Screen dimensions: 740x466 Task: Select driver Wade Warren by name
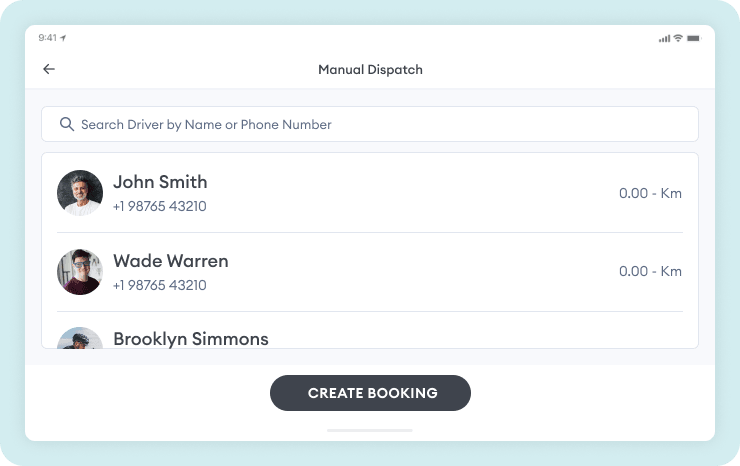point(171,261)
